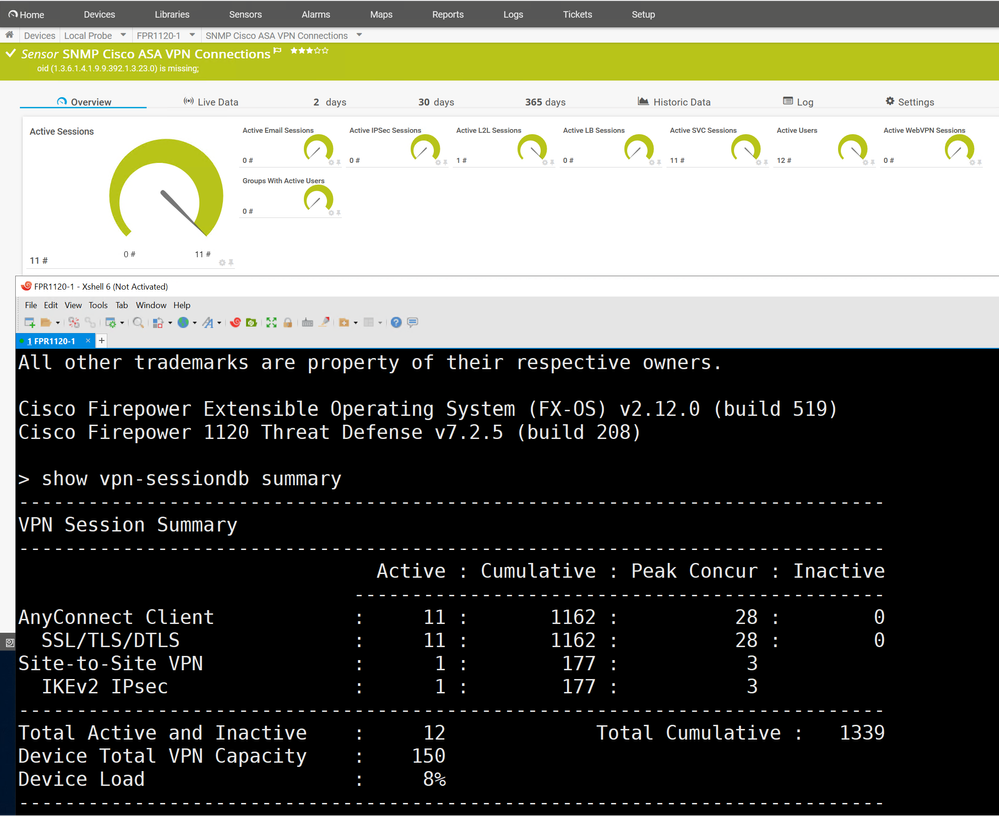This screenshot has height=816, width=999.
Task: Open gear settings for Active Users channel
Action: 865,162
